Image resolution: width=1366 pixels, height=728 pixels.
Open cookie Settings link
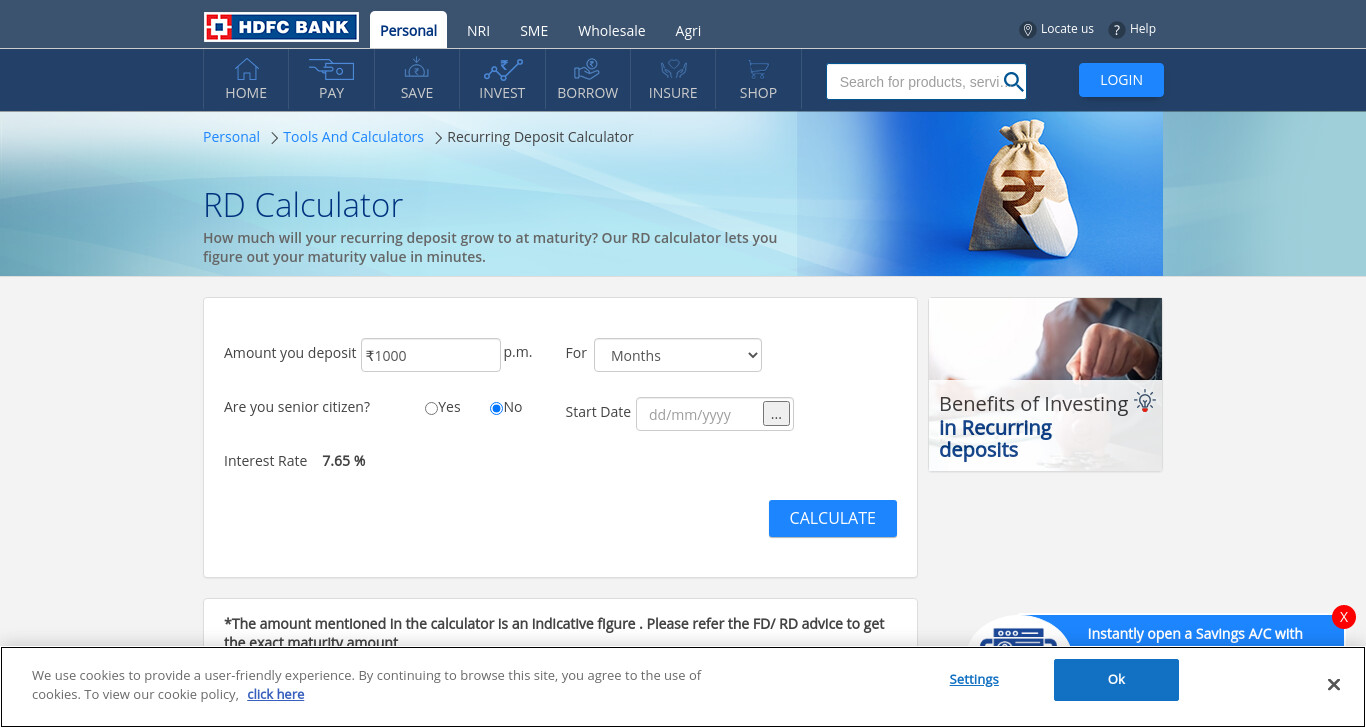974,680
